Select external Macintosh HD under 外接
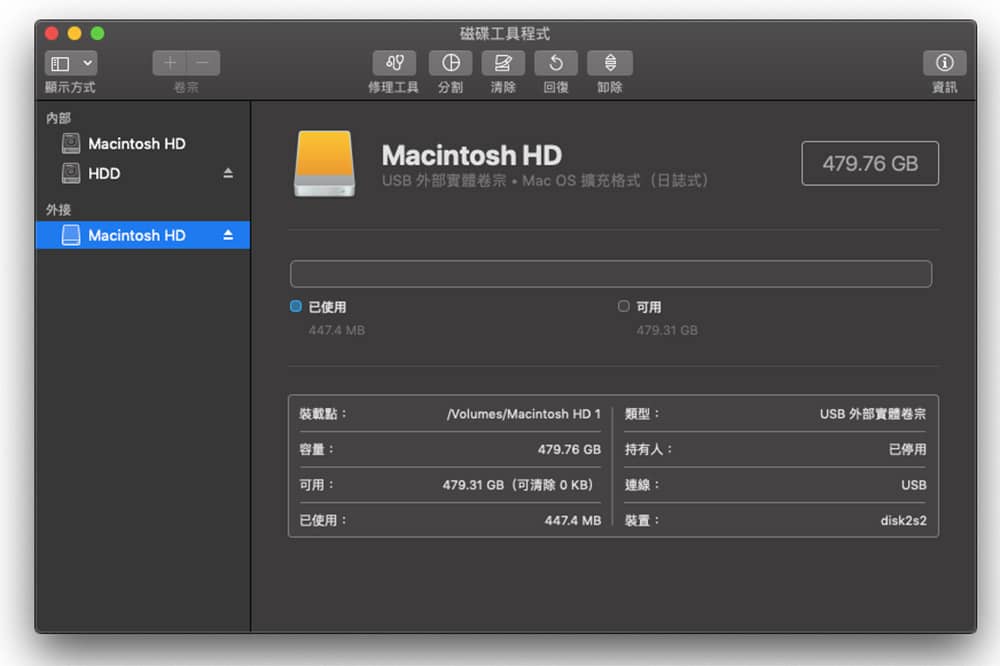The image size is (1000, 666). 143,235
